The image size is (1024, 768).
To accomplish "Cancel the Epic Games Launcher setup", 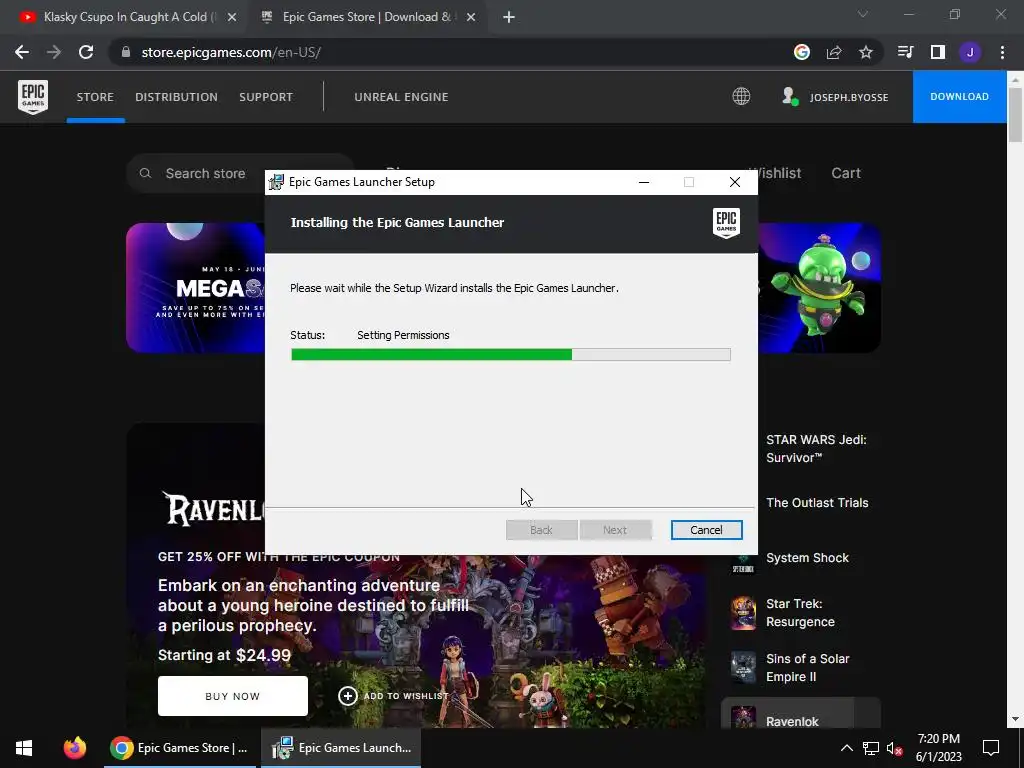I will [707, 530].
